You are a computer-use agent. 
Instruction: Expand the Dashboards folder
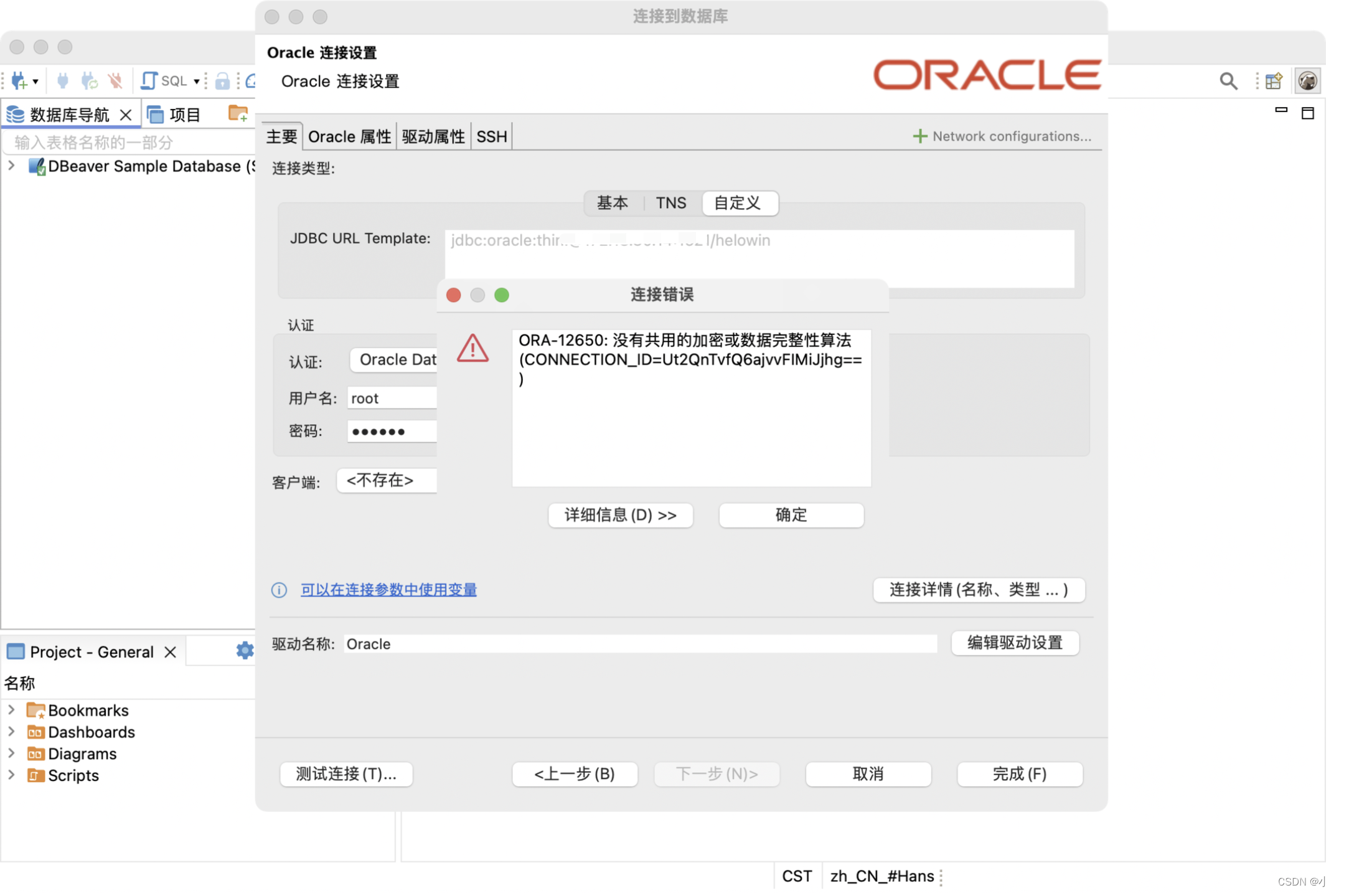click(11, 731)
